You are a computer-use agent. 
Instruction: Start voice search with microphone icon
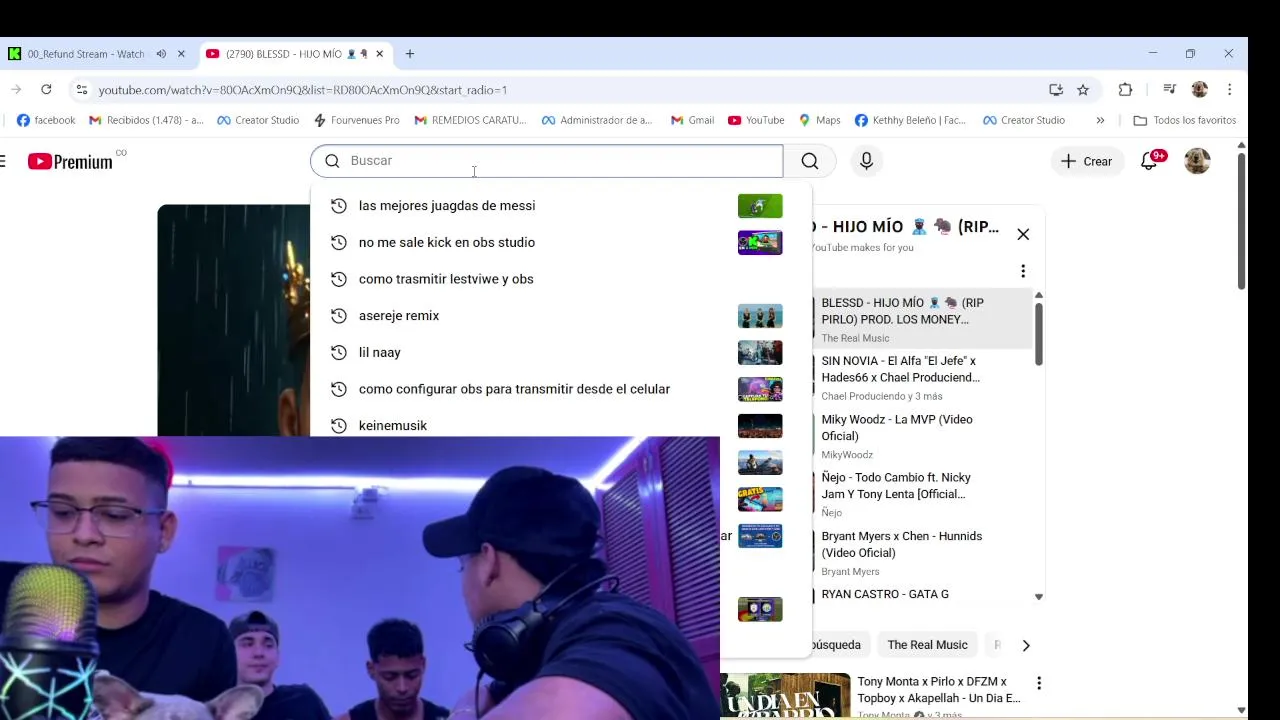(866, 161)
